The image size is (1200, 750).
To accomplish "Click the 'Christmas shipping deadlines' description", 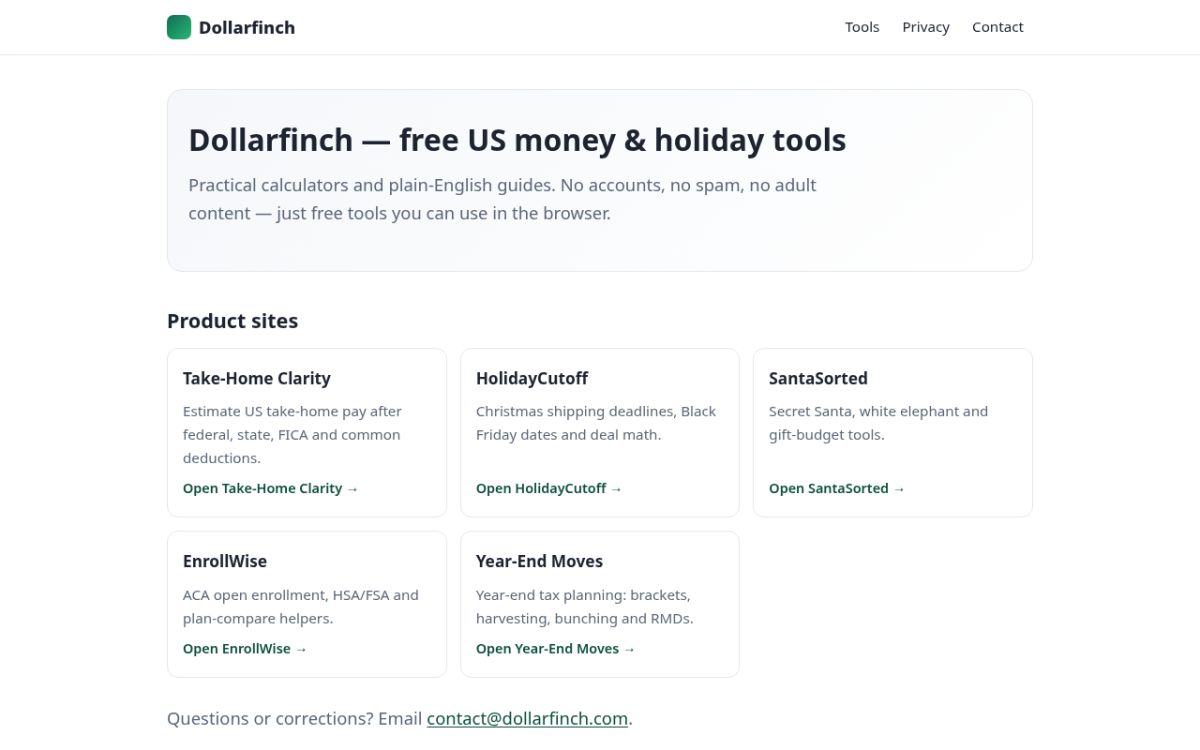I will pyautogui.click(x=596, y=423).
